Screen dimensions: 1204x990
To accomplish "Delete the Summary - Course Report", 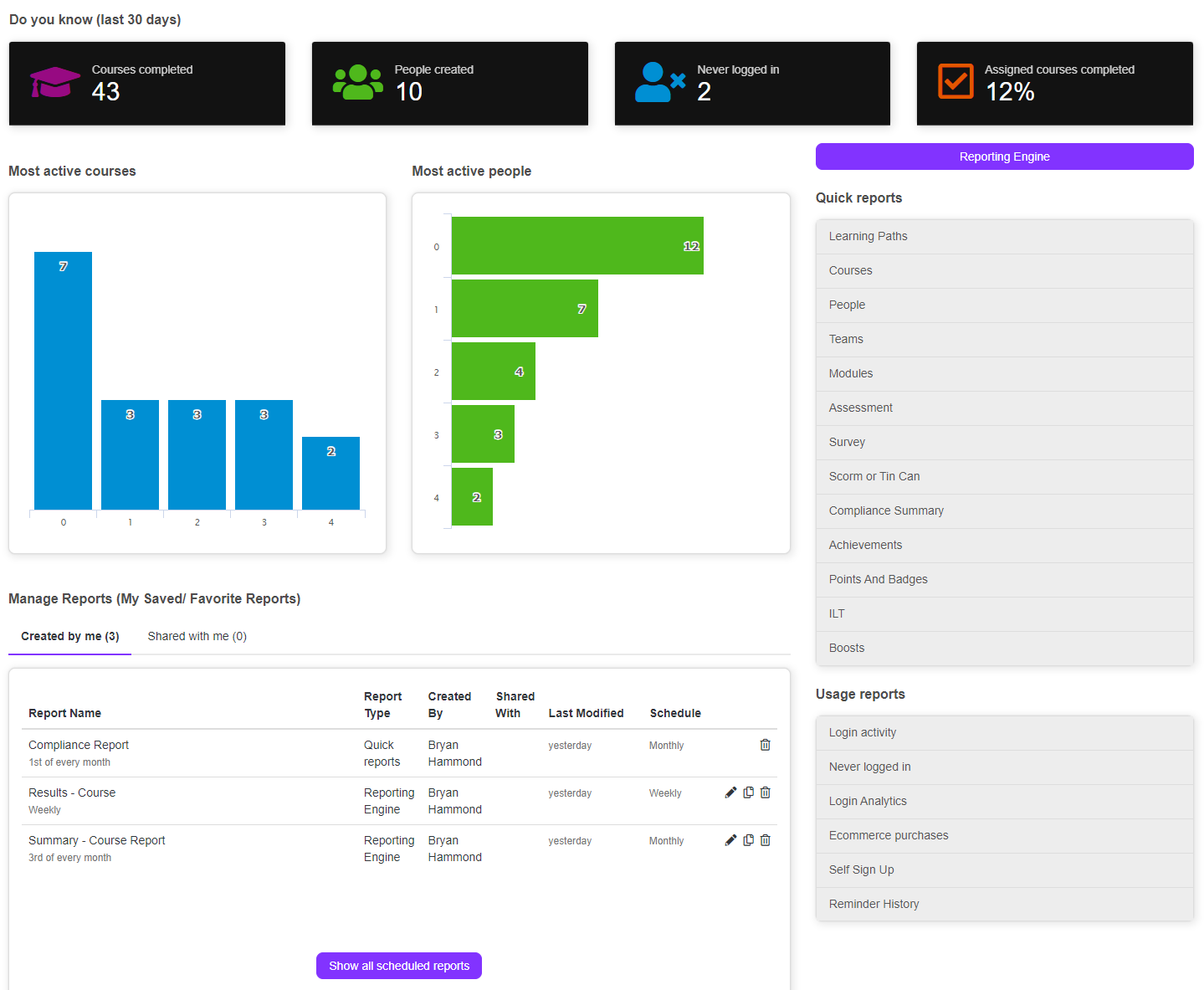I will (x=765, y=839).
